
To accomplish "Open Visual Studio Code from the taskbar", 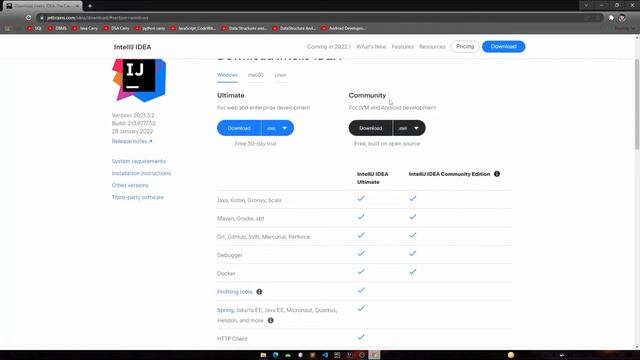I will (325, 355).
